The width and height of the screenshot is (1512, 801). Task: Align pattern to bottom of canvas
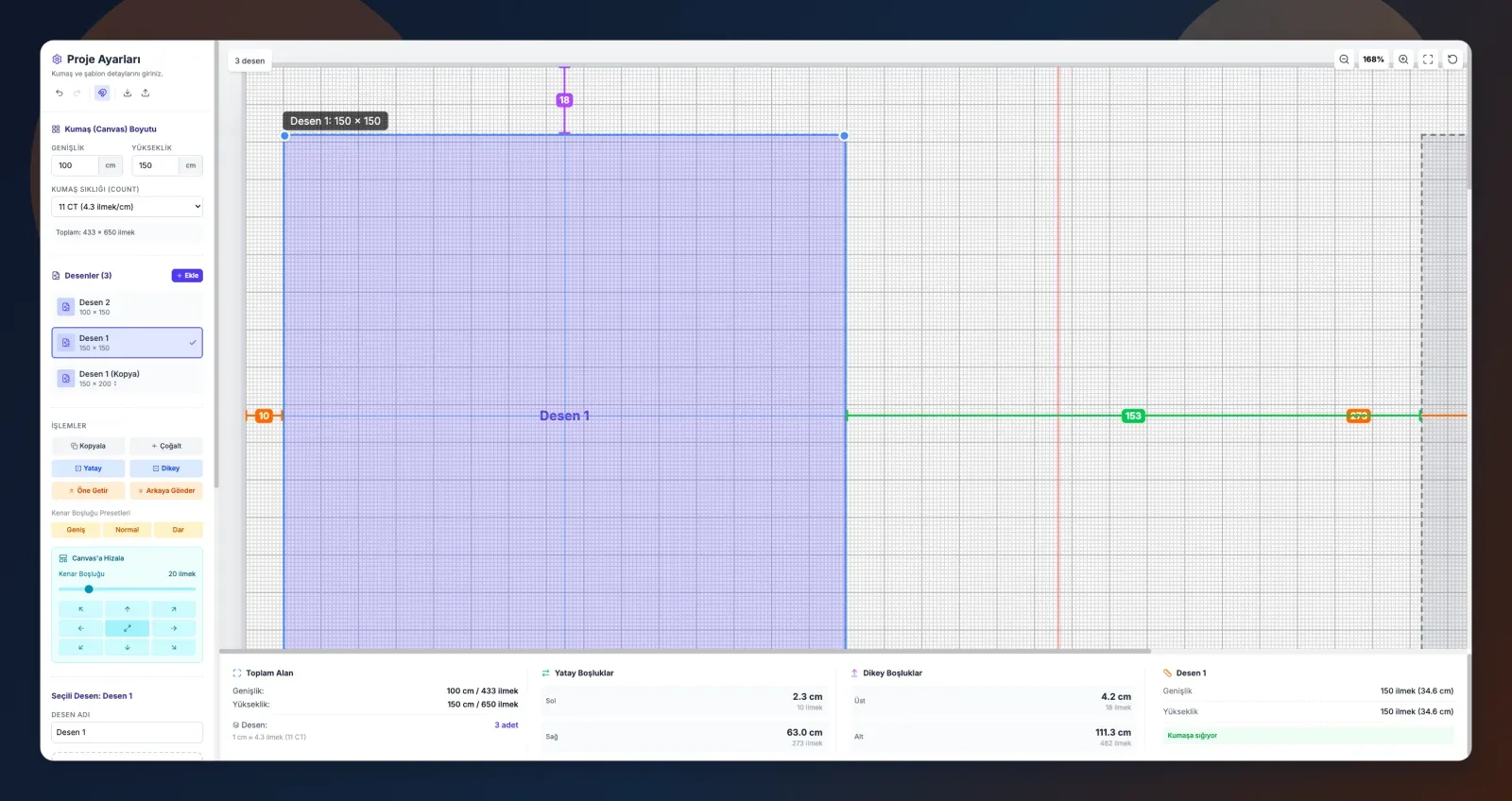(x=127, y=647)
